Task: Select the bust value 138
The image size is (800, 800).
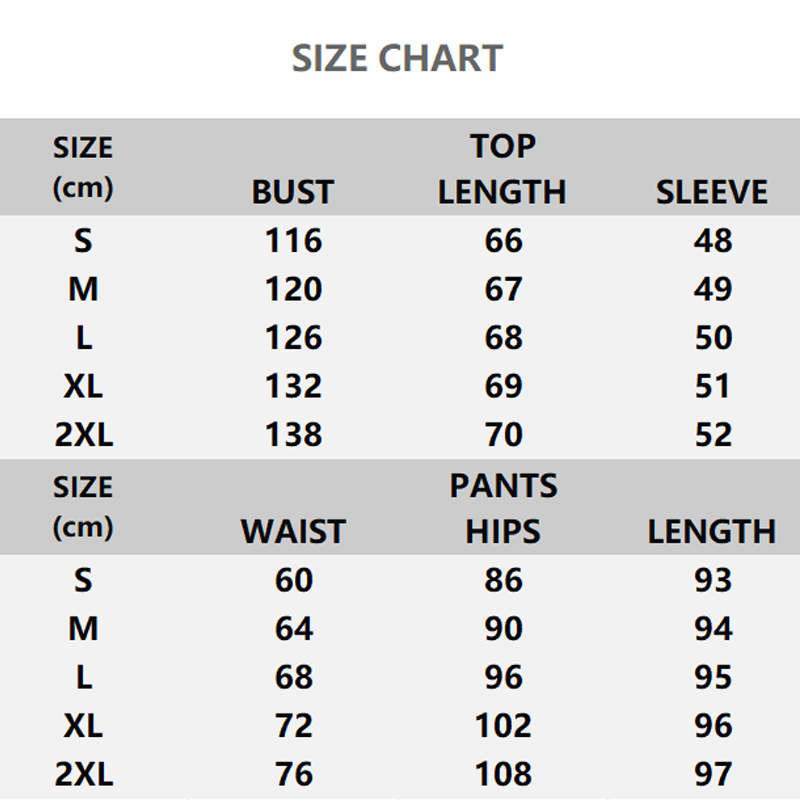Action: [293, 435]
